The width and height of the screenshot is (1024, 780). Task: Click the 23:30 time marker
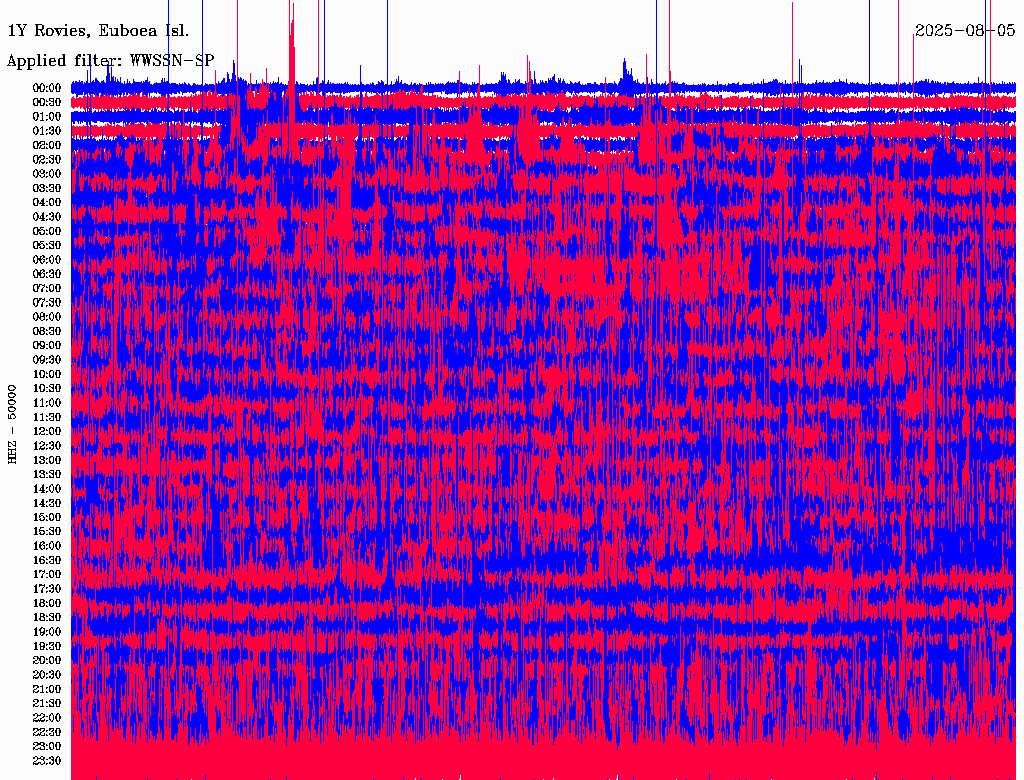click(46, 761)
